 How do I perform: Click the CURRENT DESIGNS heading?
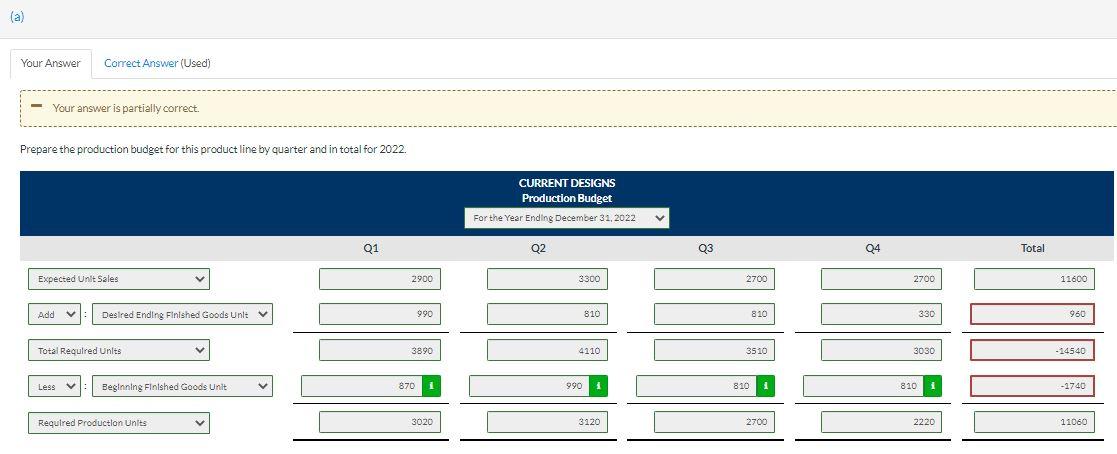(566, 183)
